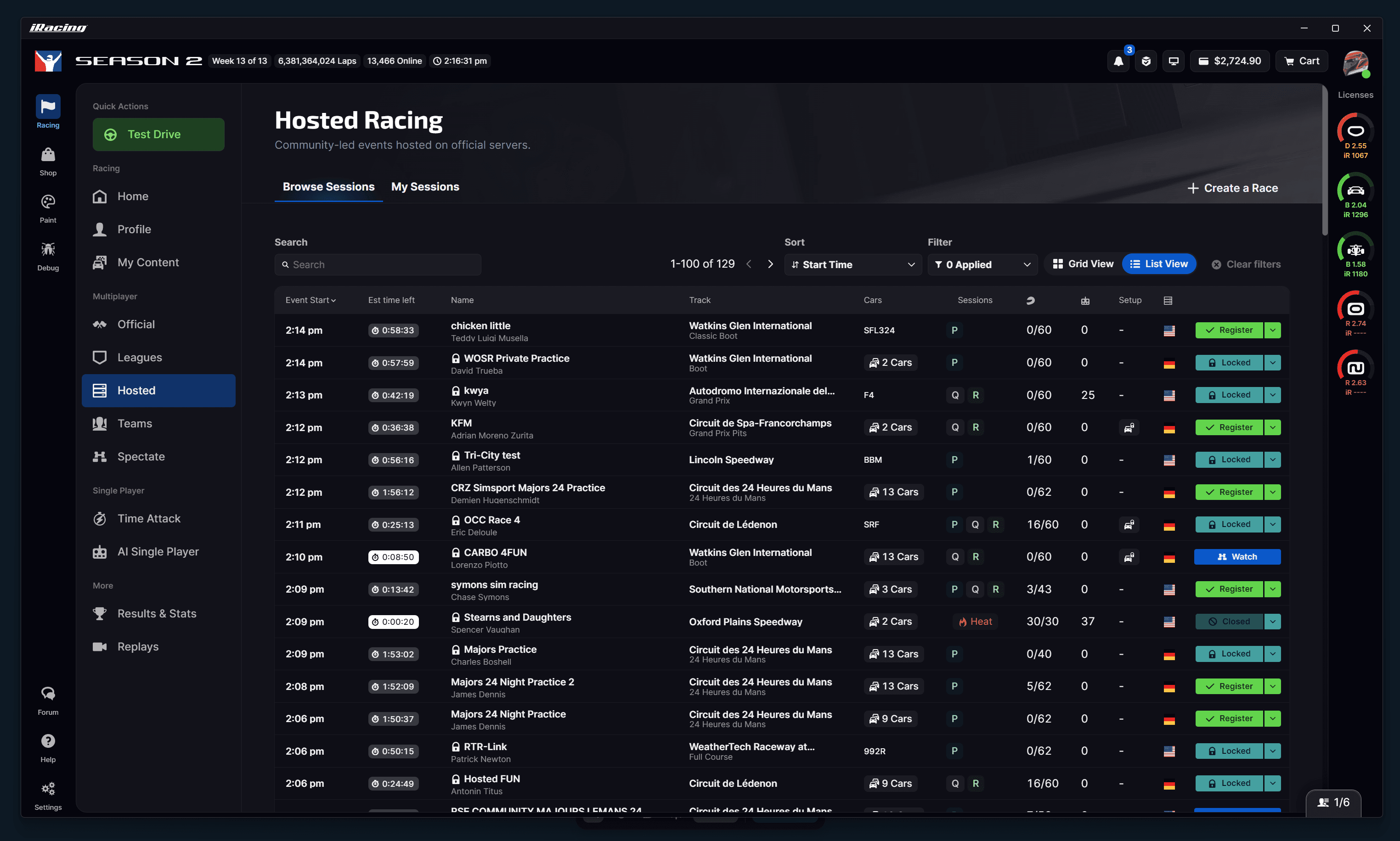
Task: Click Clear filters
Action: tap(1246, 265)
